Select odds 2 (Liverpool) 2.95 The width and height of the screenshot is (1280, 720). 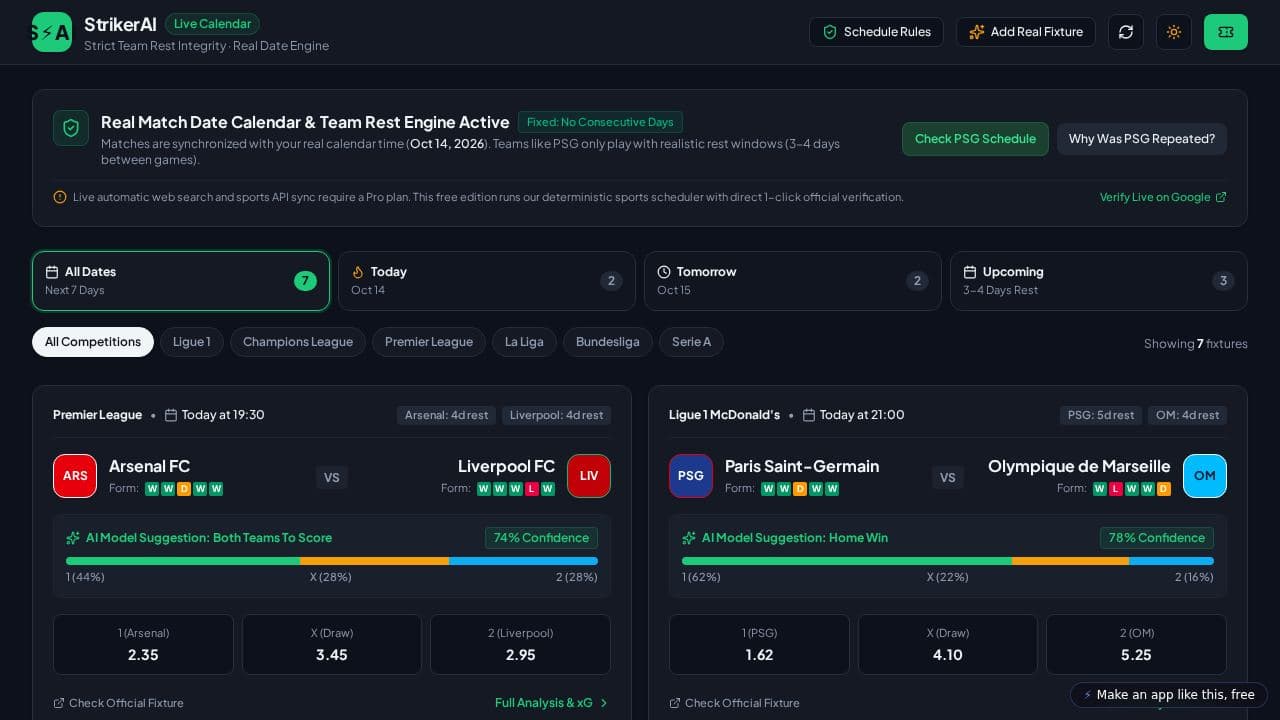click(x=520, y=645)
